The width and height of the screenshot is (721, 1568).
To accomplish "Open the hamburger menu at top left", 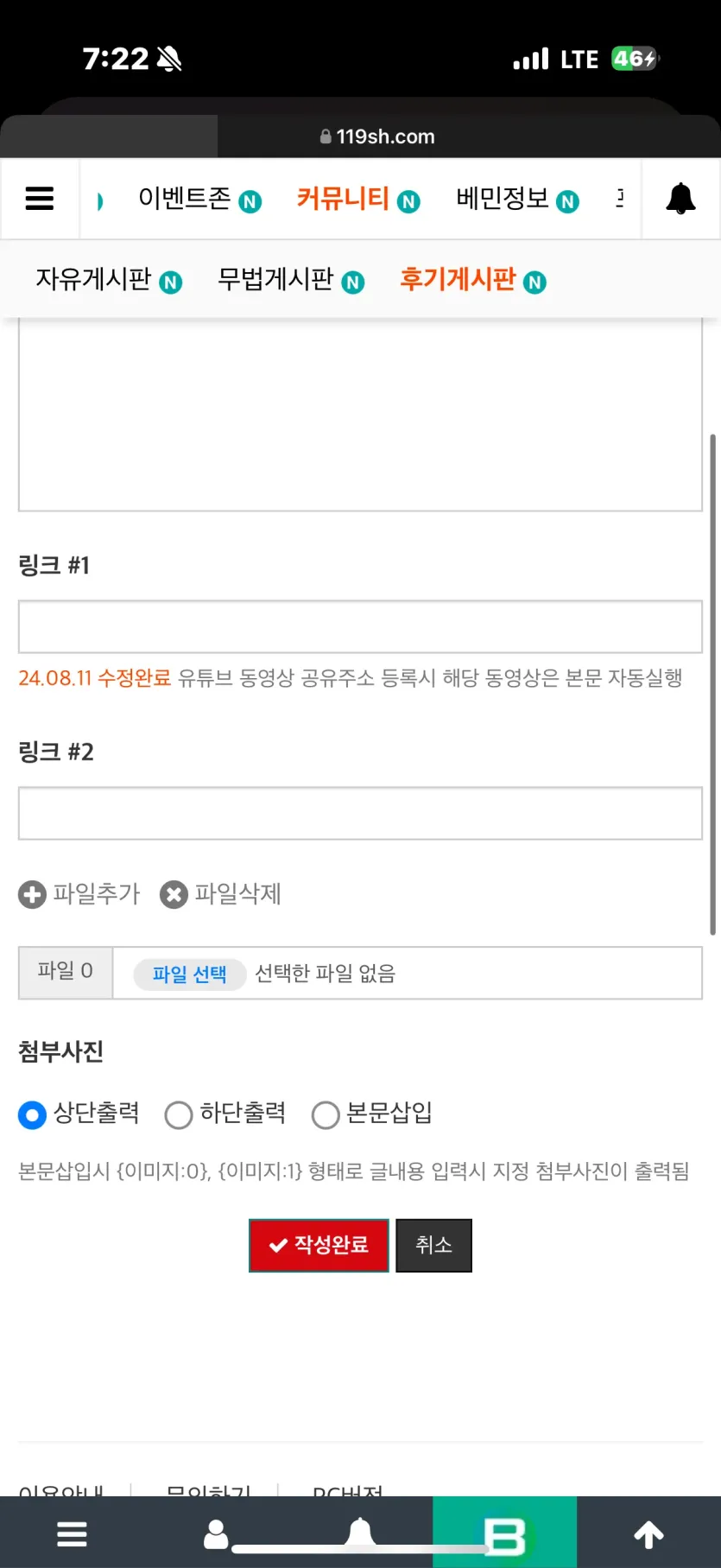I will point(40,199).
